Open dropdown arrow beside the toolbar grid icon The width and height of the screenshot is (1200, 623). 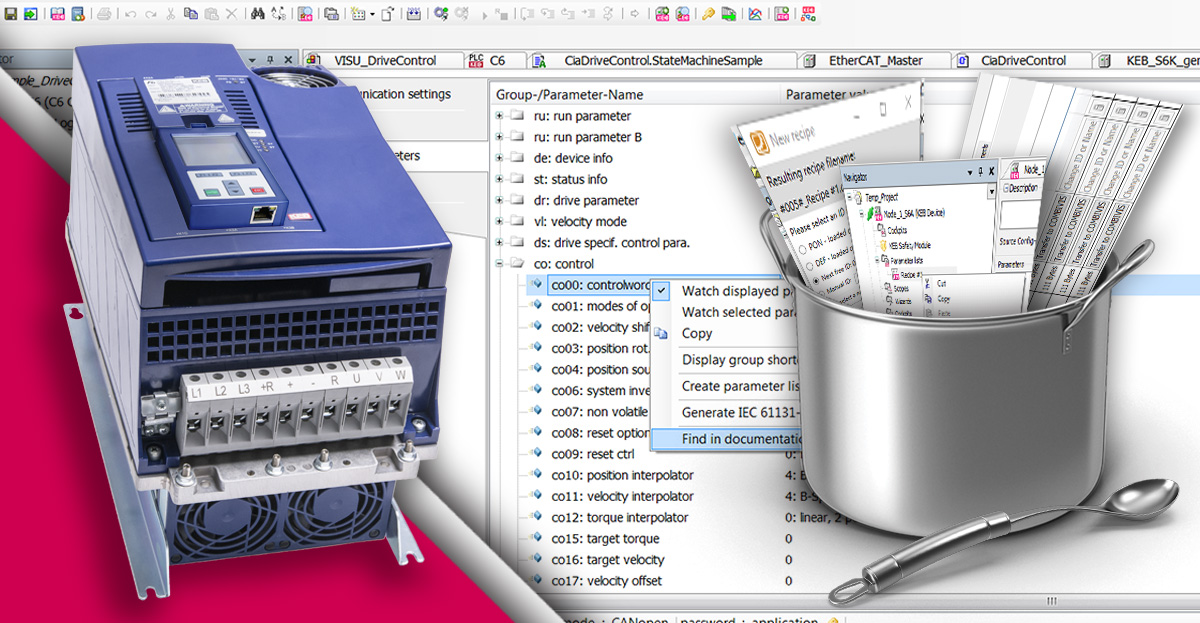pyautogui.click(x=372, y=15)
